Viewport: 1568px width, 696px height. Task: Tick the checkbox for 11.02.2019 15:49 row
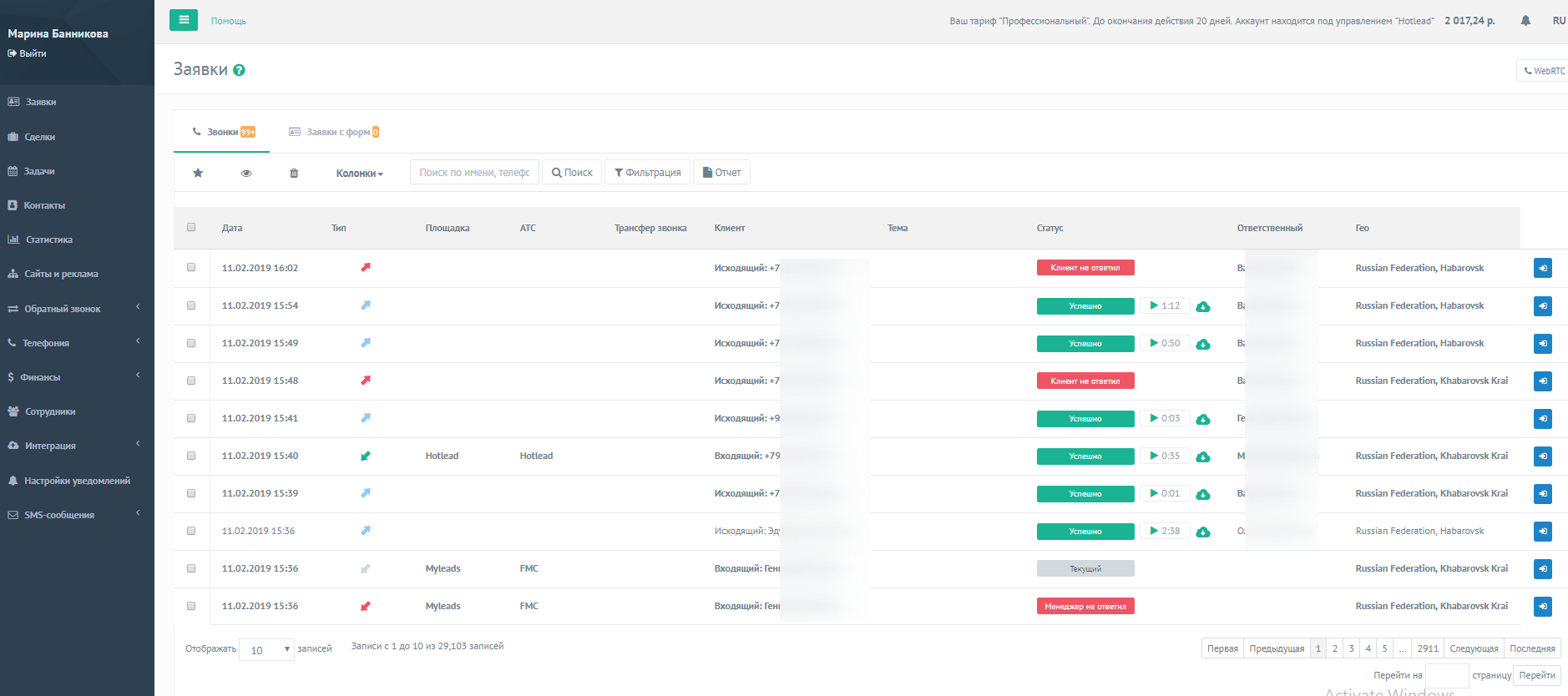click(x=191, y=343)
